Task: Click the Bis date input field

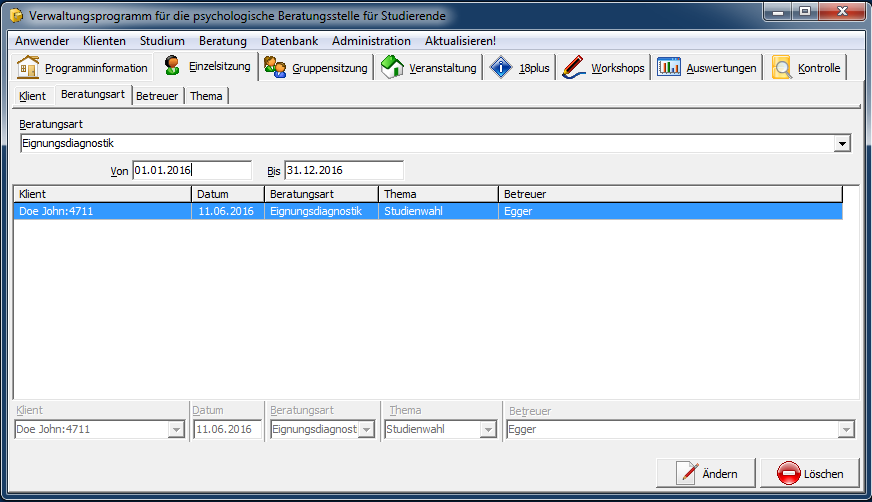Action: [x=343, y=171]
